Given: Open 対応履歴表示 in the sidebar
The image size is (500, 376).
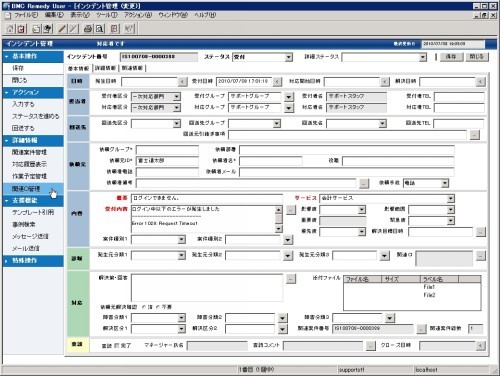Looking at the screenshot, I should pos(29,164).
